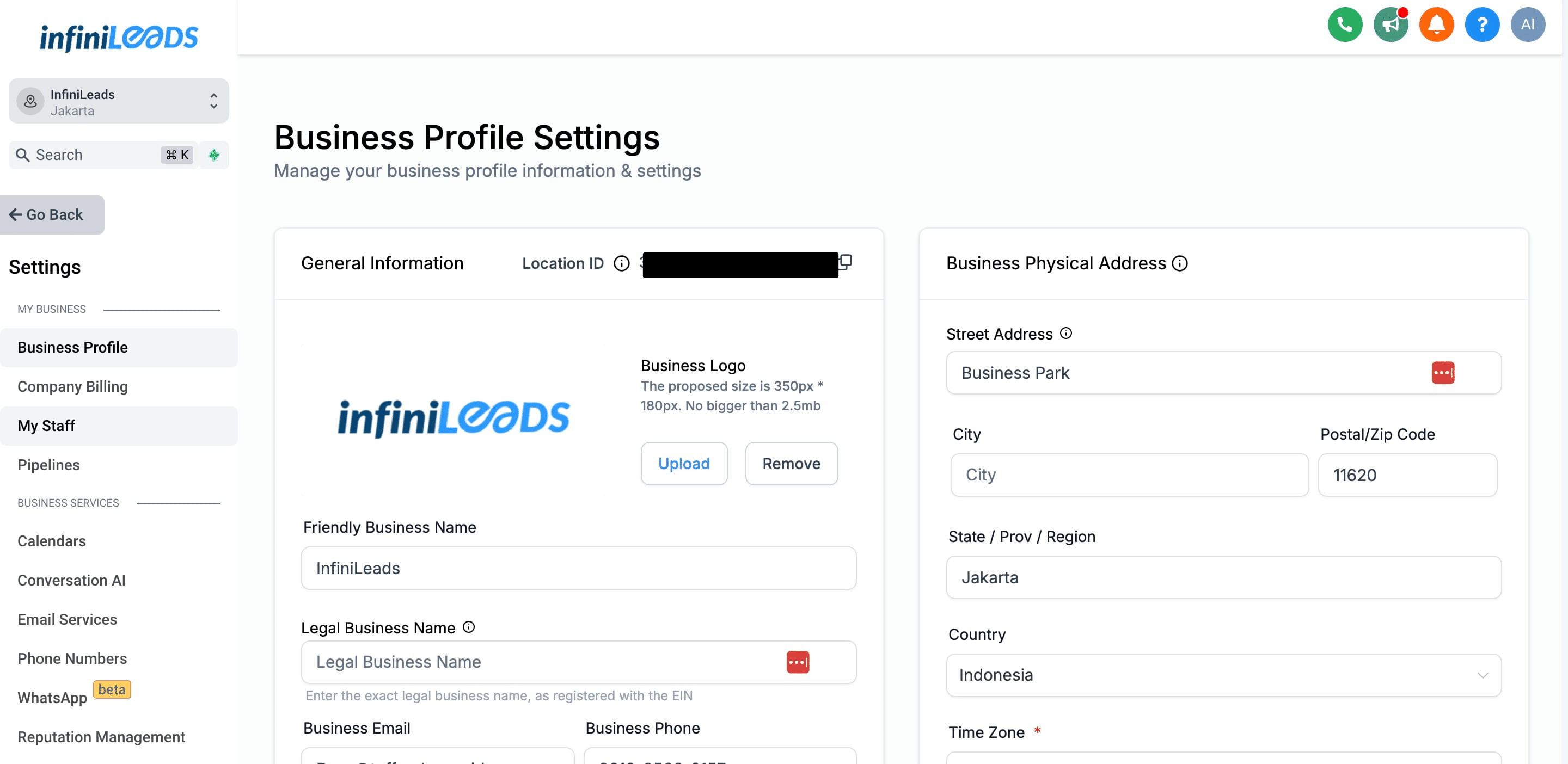Open the Country dropdown showing Indonesia
1568x764 pixels.
click(x=1223, y=675)
